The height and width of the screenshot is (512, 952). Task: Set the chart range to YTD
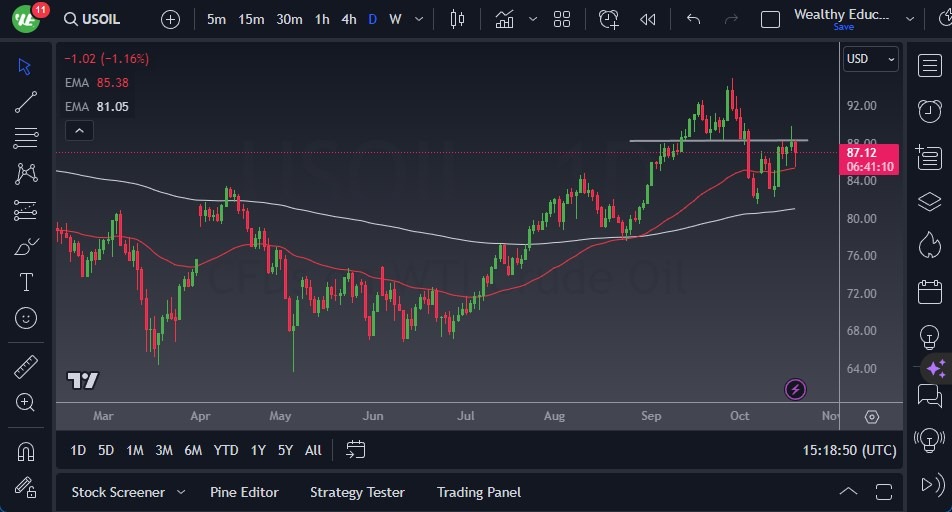(226, 450)
